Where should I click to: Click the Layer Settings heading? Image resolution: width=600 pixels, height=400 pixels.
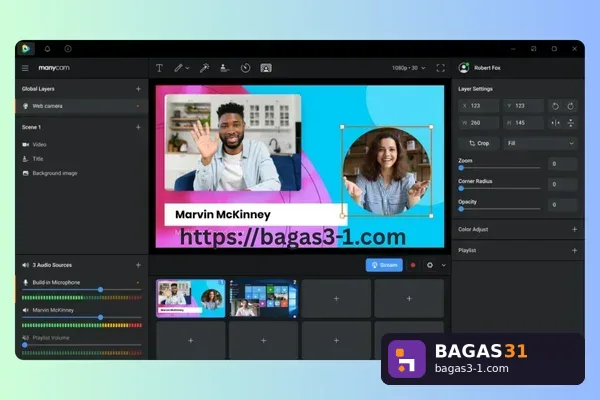(x=475, y=89)
